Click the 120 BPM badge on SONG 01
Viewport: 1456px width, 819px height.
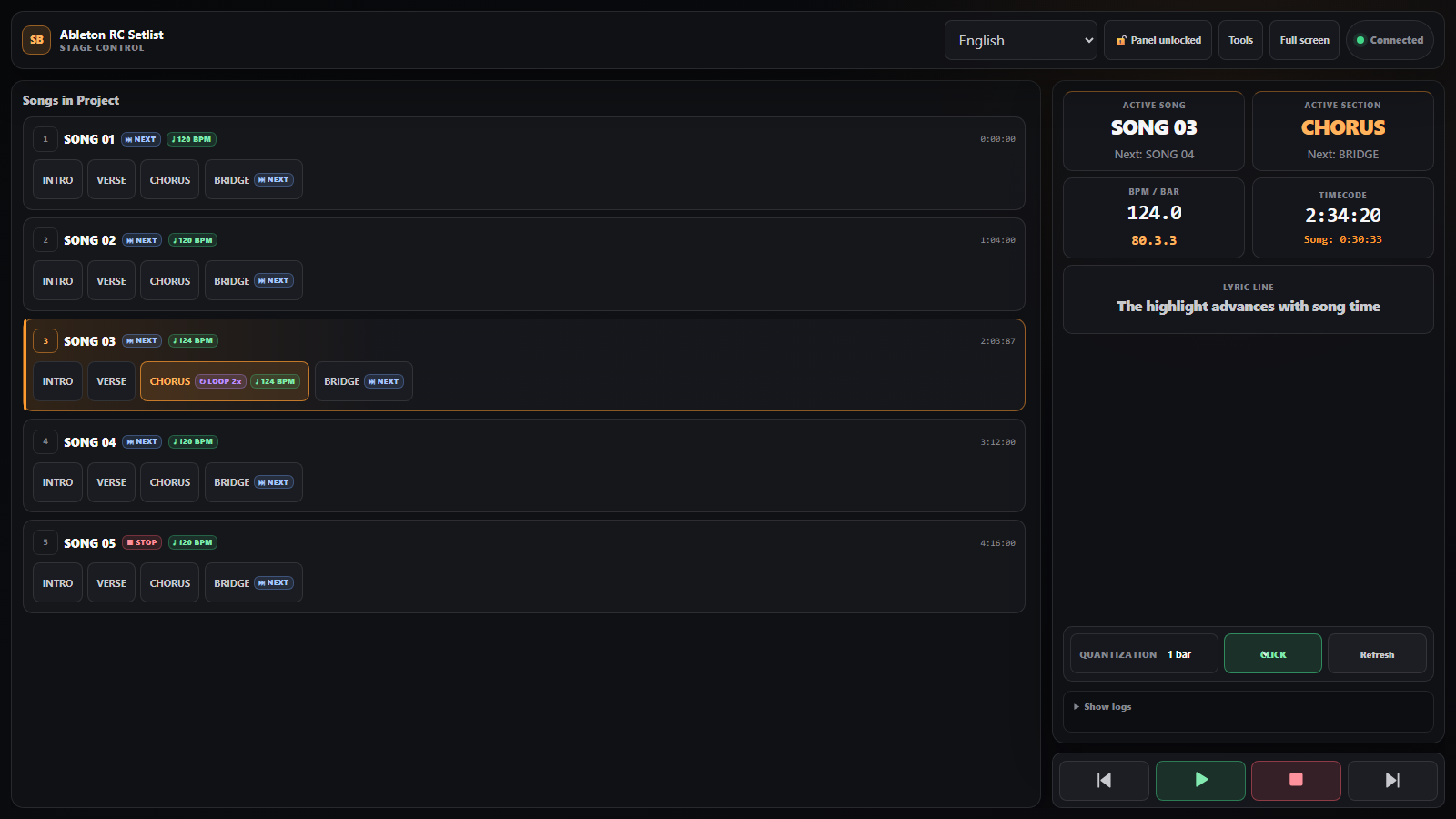click(191, 139)
